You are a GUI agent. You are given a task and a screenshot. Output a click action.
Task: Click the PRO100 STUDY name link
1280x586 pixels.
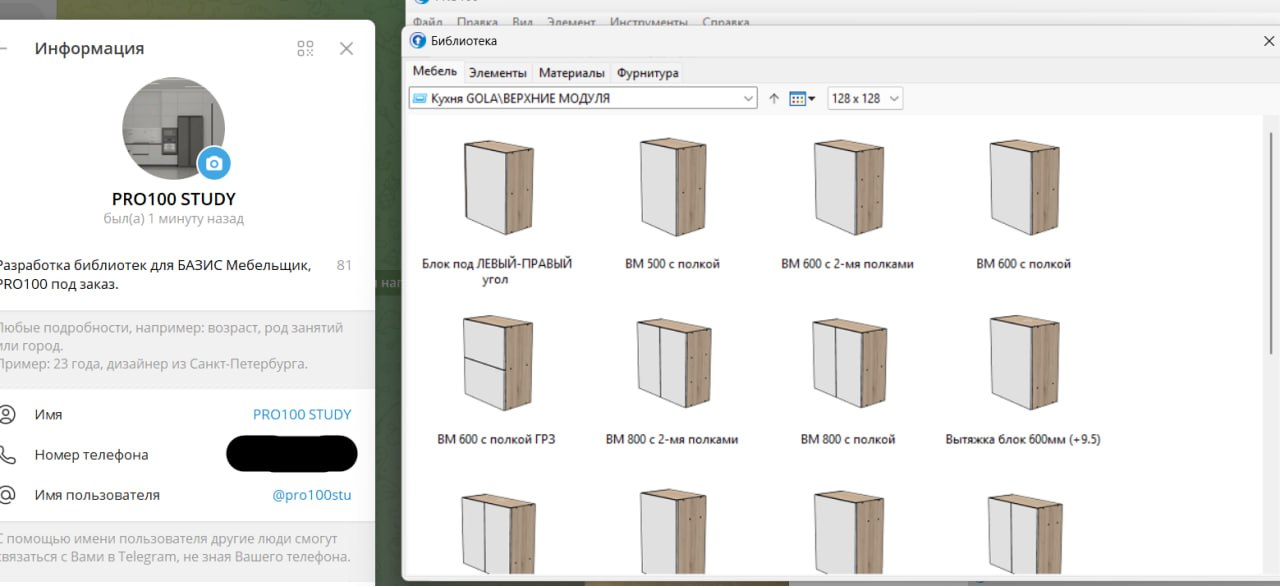pos(302,414)
